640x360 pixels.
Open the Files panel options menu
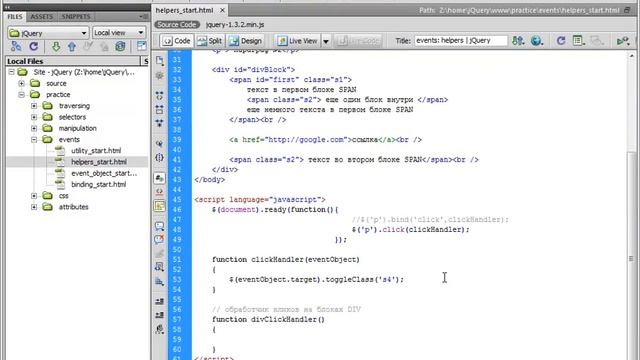143,16
